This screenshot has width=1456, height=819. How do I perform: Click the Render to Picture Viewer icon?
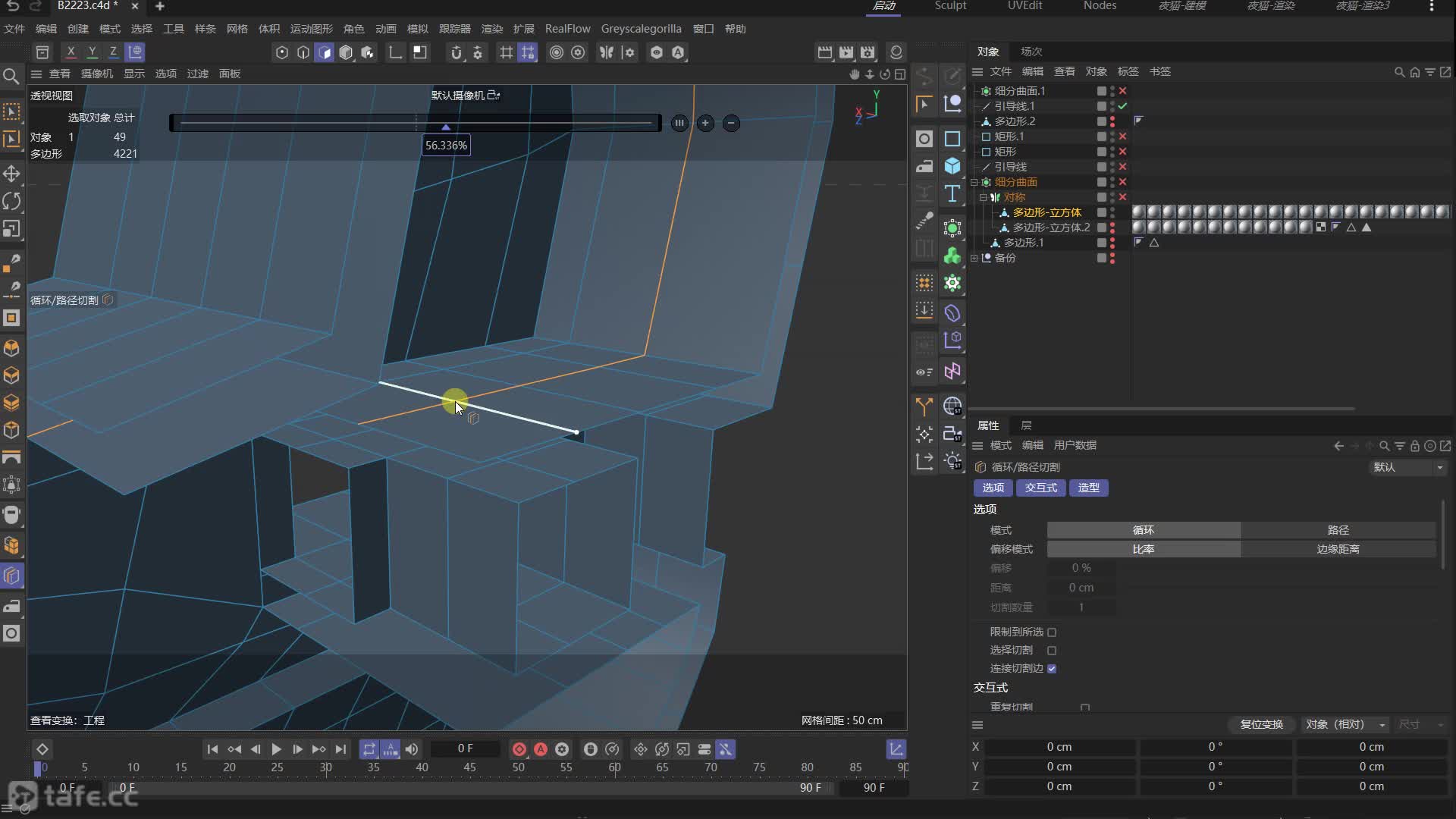[846, 52]
